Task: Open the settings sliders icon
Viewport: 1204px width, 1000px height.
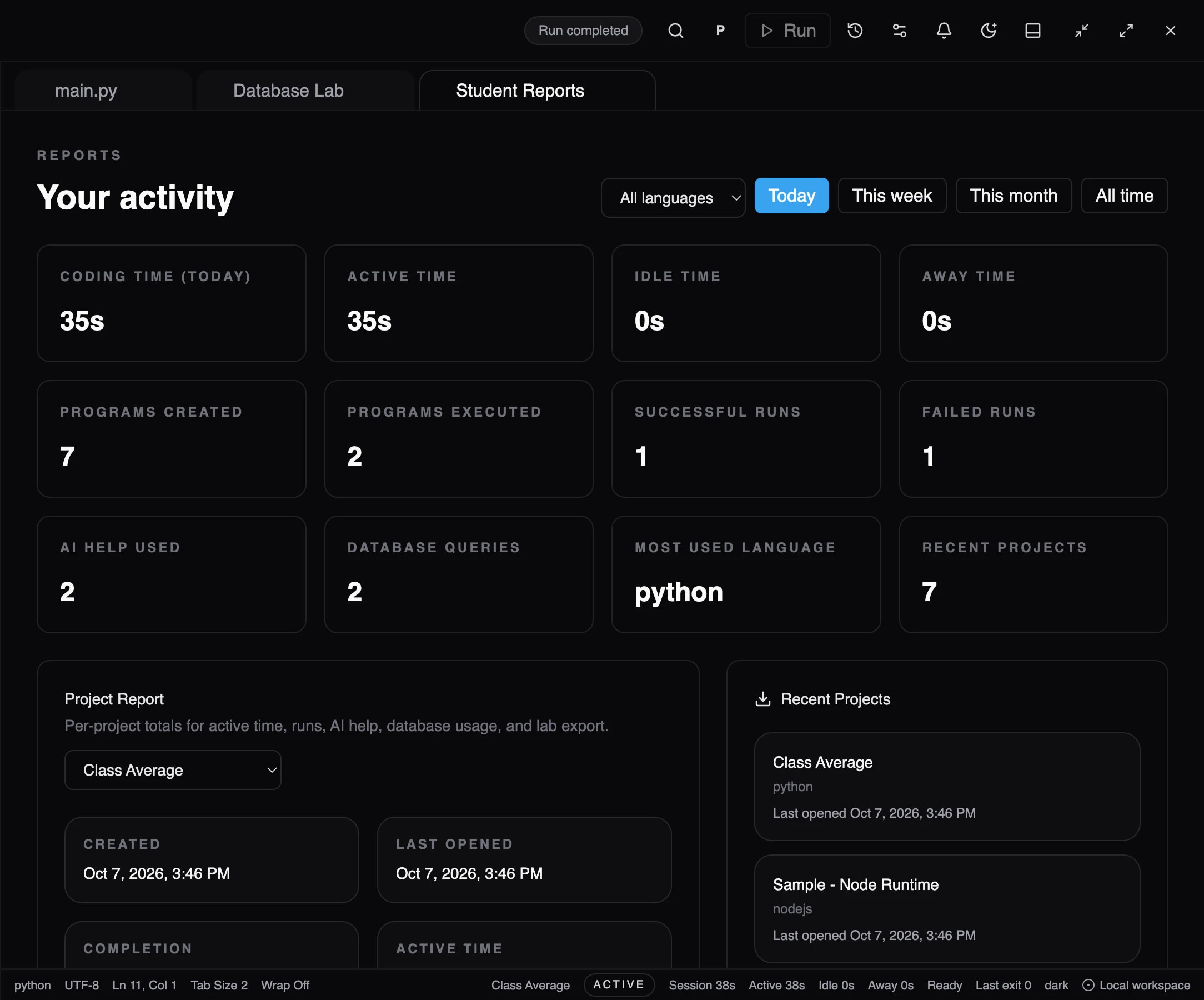Action: tap(900, 31)
